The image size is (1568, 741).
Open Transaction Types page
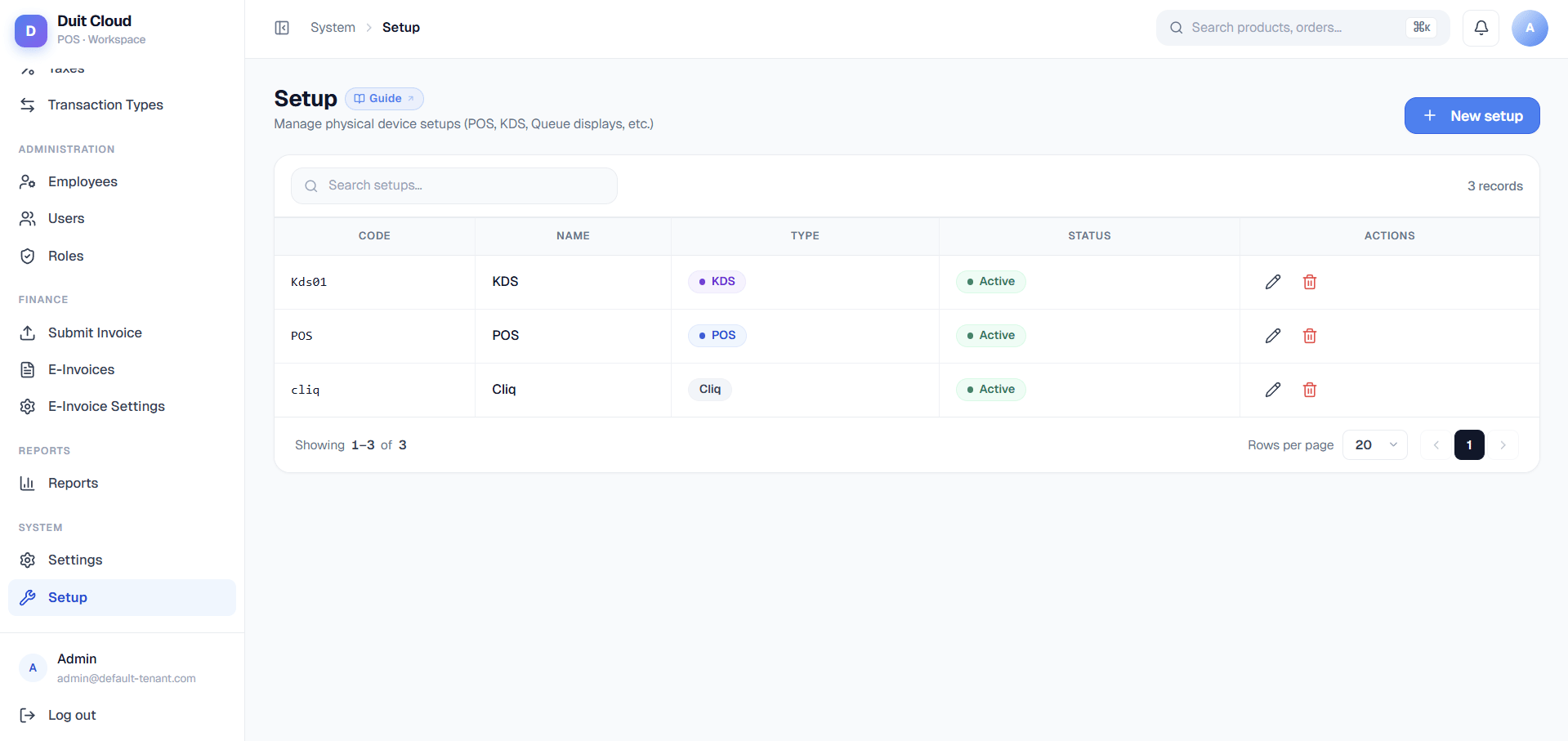(122, 105)
